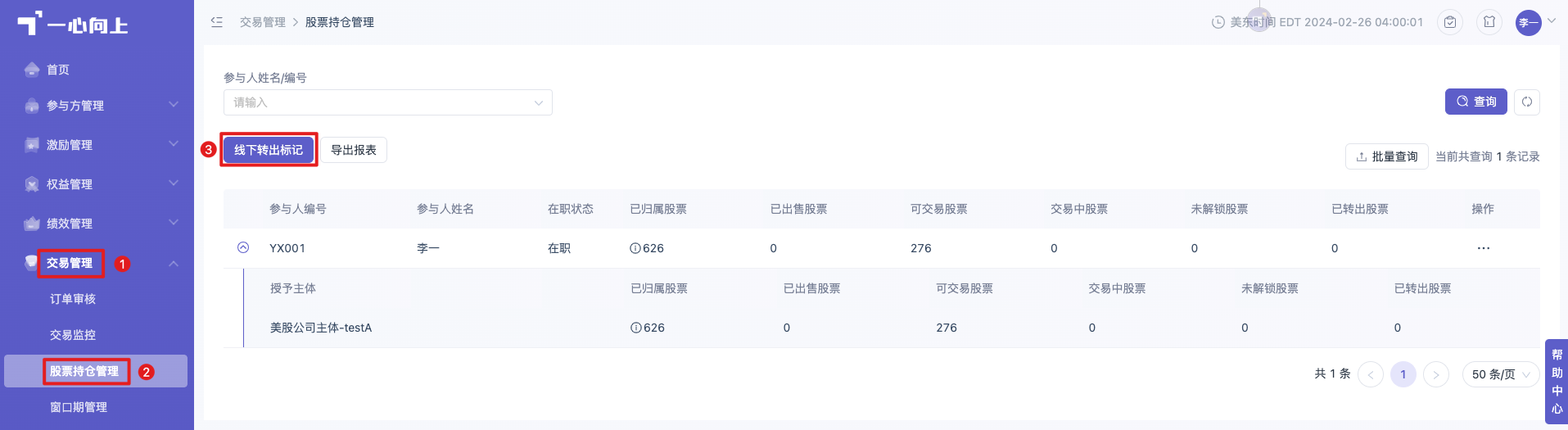Open the three-dot actions for YX001
This screenshot has height=430, width=1568.
1484,248
